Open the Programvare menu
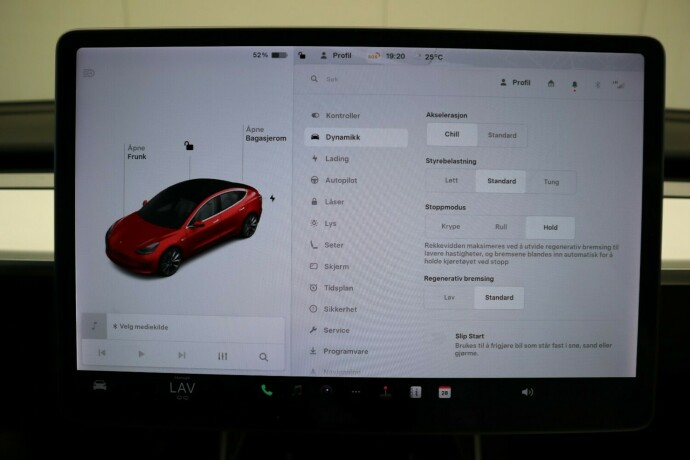Viewport: 690px width, 460px height. click(338, 351)
